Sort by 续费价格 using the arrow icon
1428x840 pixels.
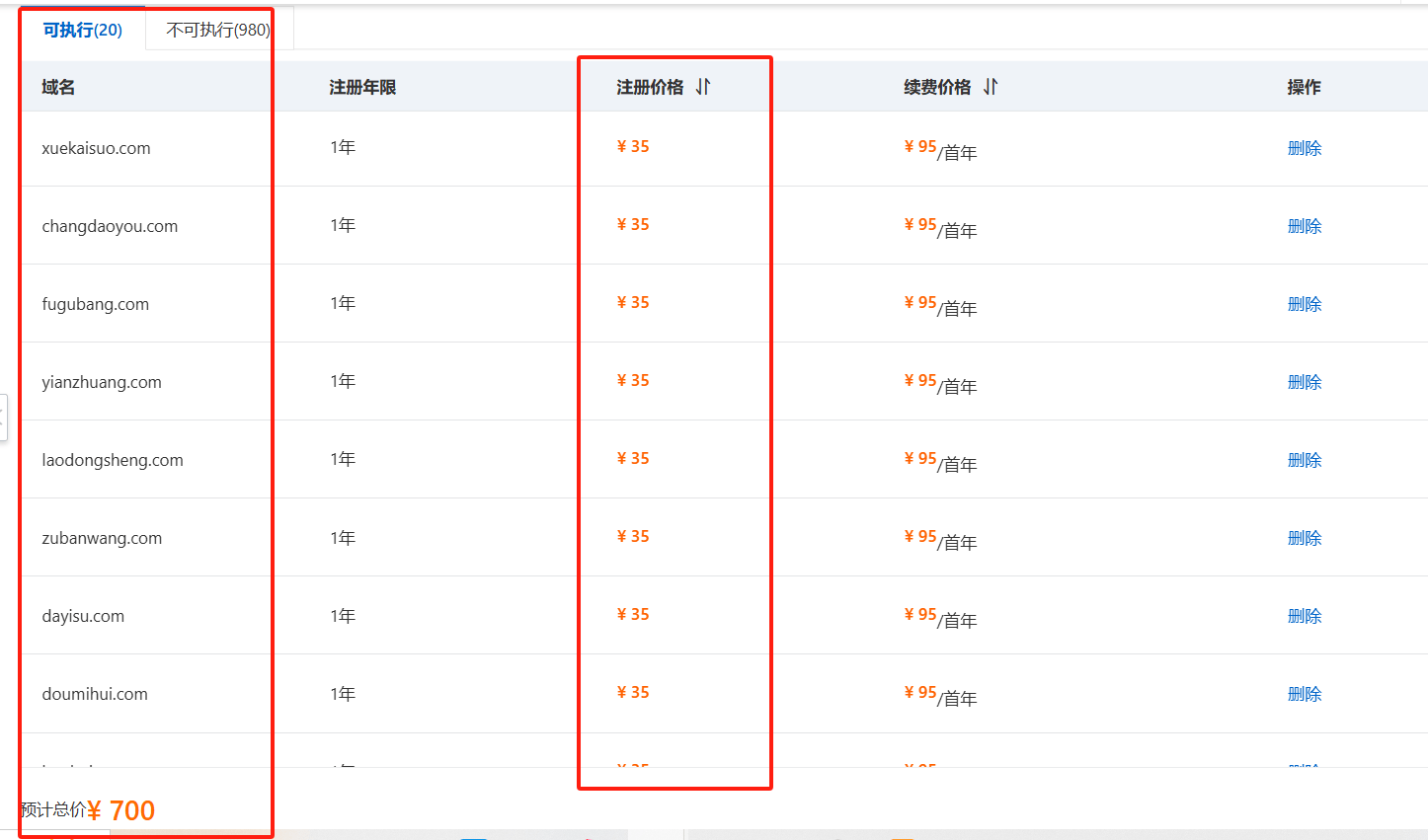(990, 87)
